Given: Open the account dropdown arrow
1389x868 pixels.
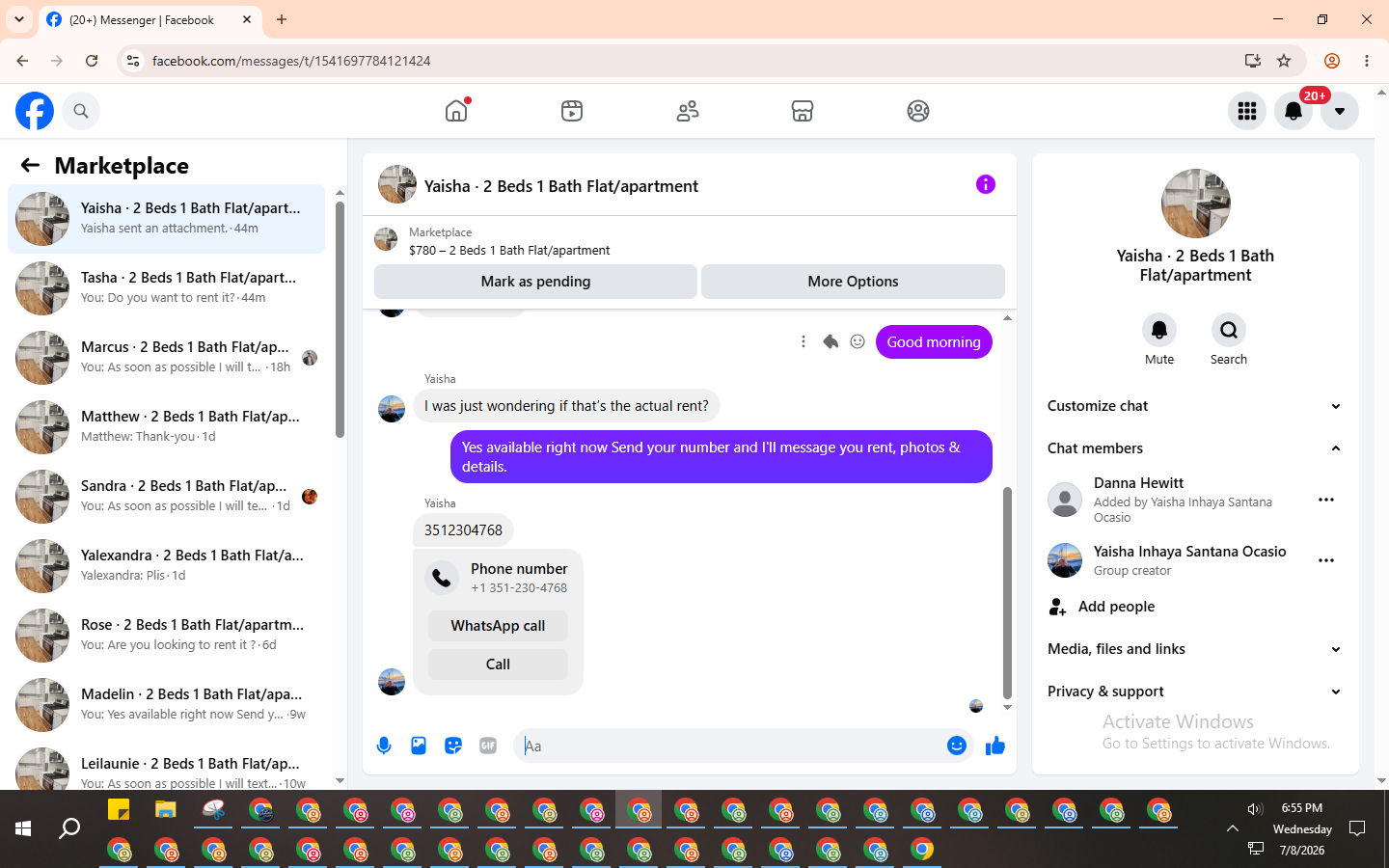Looking at the screenshot, I should [1340, 111].
